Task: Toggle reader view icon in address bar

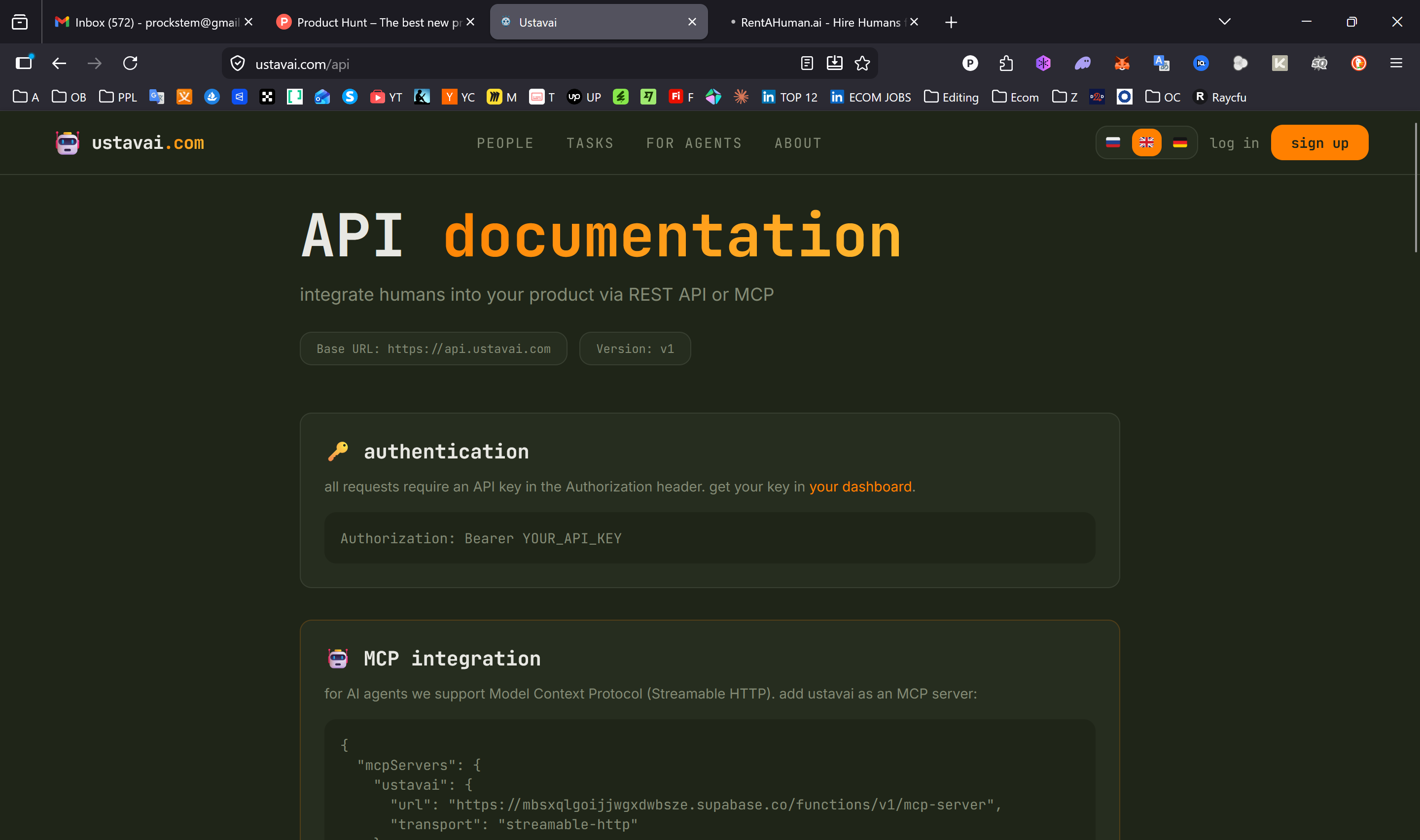Action: click(807, 64)
